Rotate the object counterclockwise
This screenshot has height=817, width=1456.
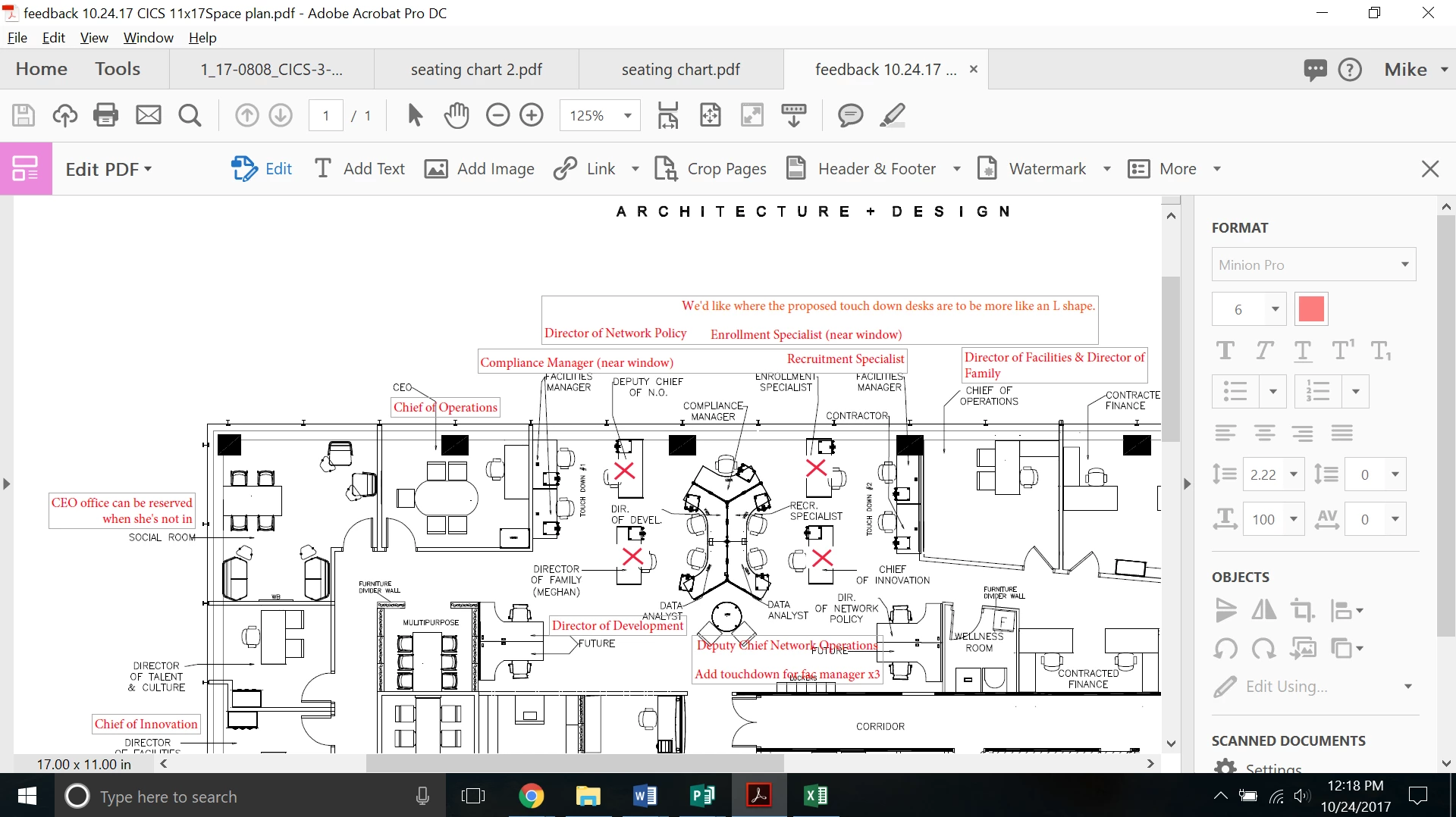pyautogui.click(x=1225, y=649)
